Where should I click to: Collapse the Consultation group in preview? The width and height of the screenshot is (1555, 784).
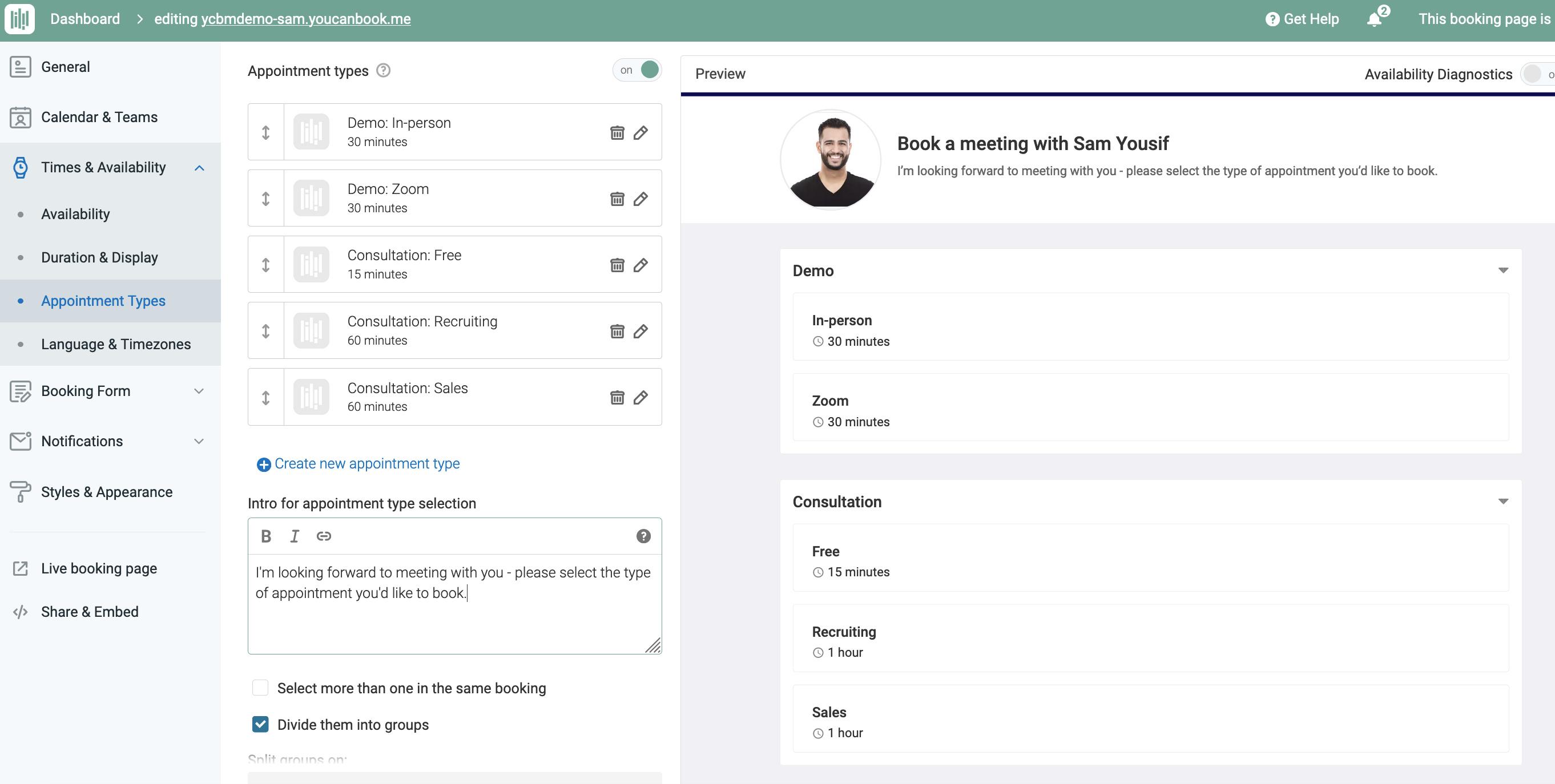tap(1503, 502)
